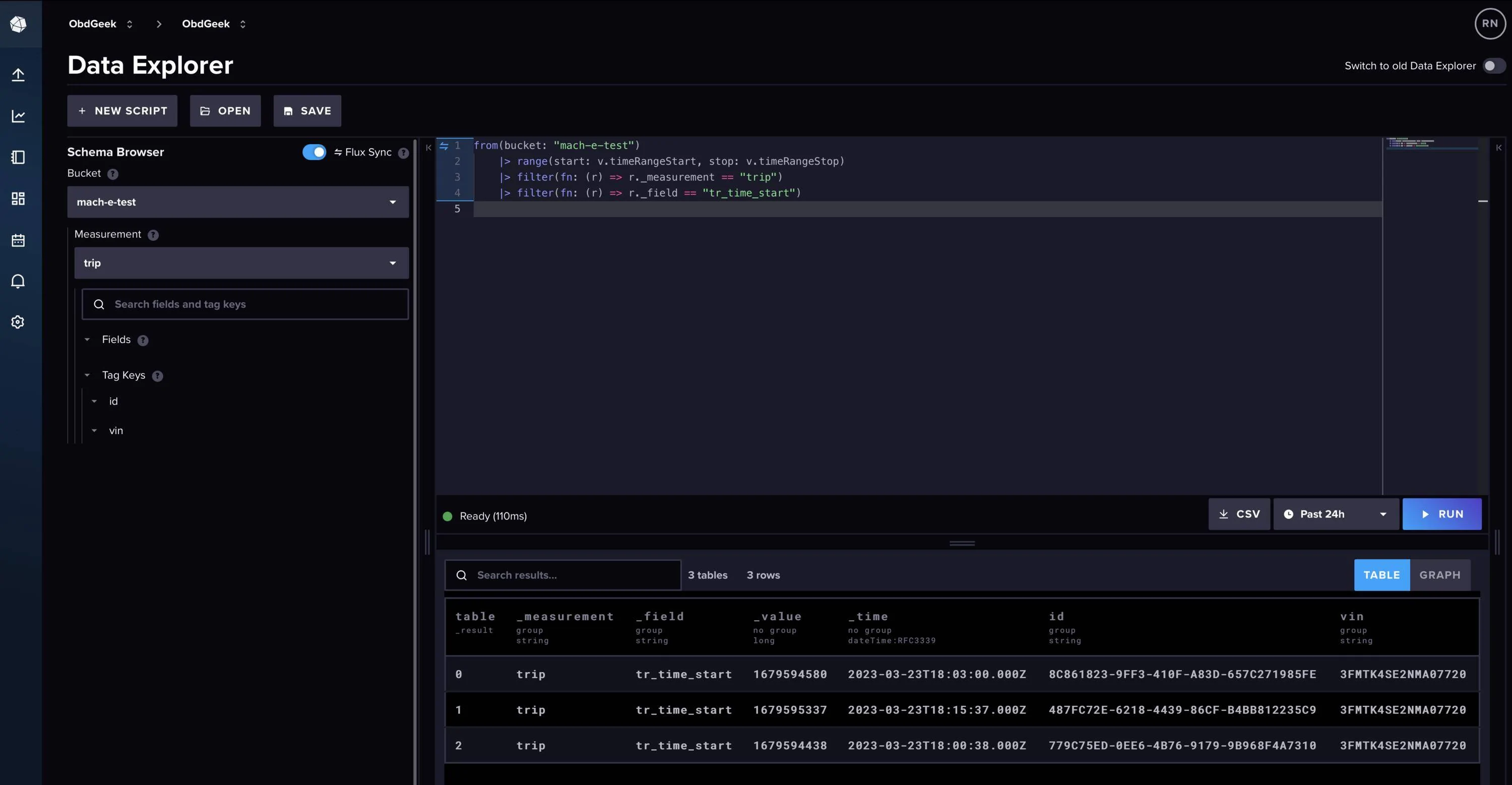
Task: Collapse the Schema Browser panel arrow
Action: pos(428,147)
